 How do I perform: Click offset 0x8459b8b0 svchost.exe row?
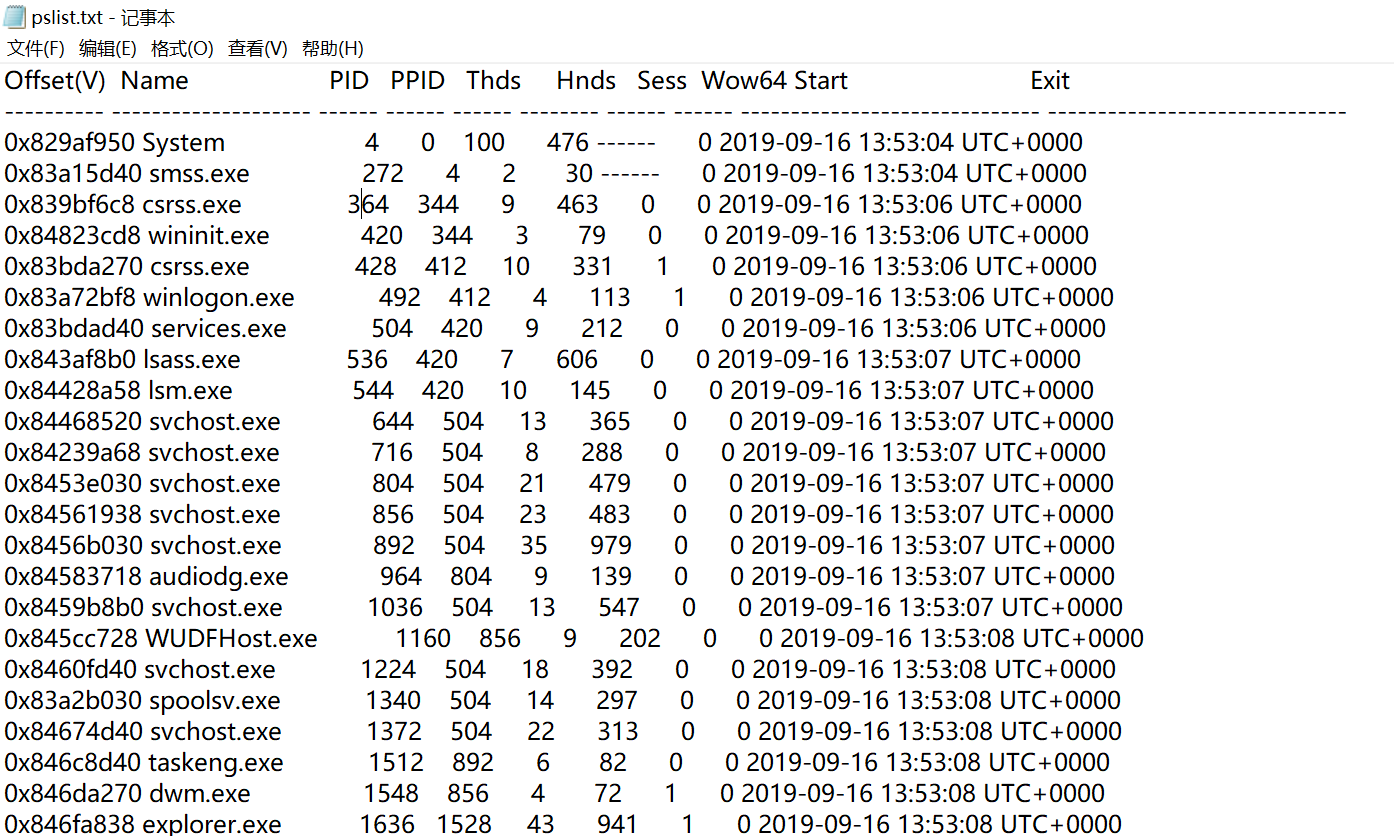(x=564, y=608)
